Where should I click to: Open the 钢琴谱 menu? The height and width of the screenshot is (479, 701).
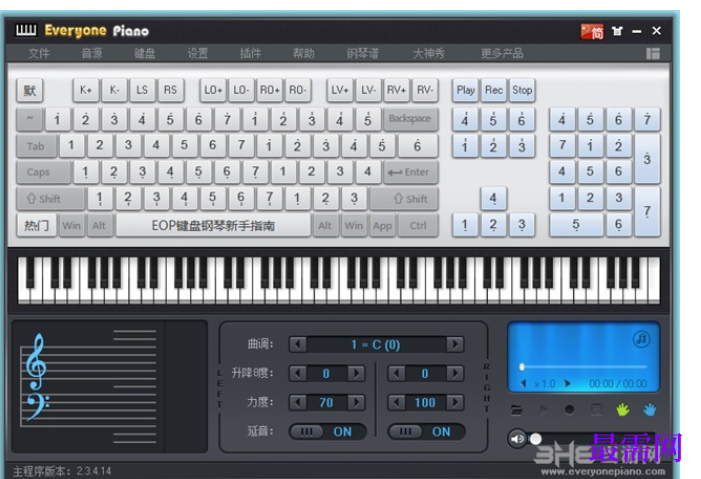click(x=363, y=54)
